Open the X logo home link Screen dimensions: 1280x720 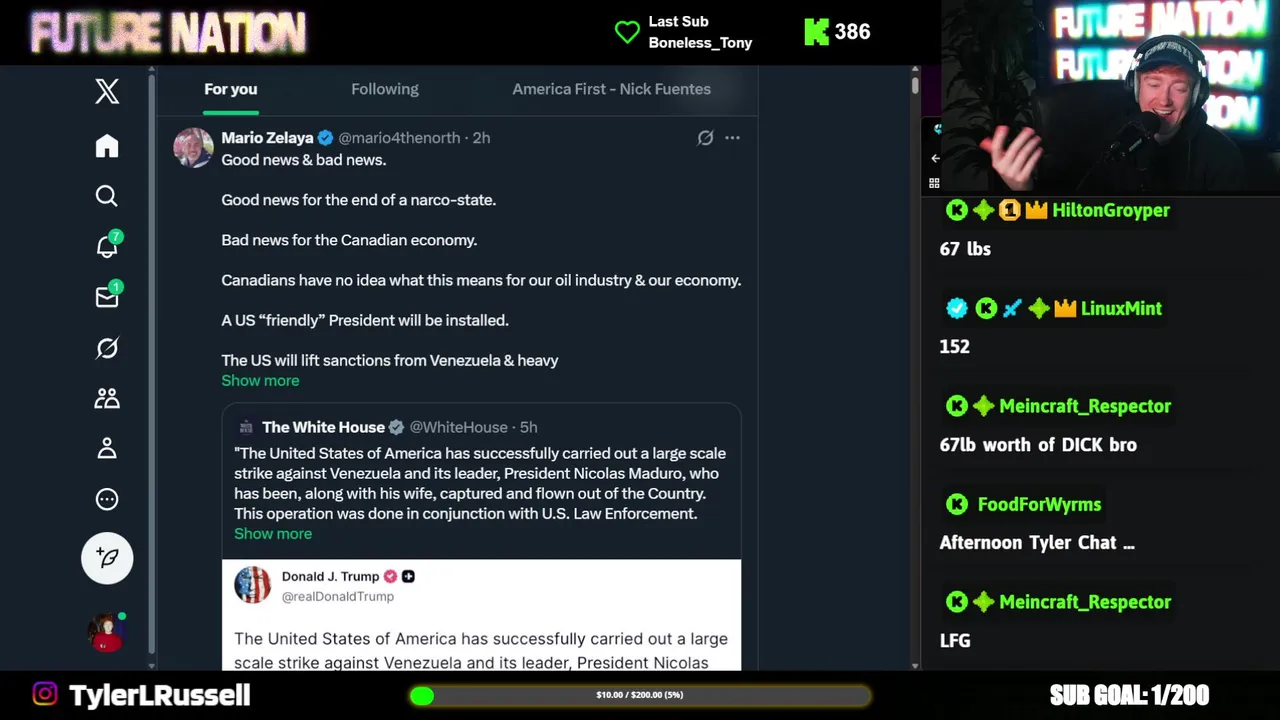107,91
